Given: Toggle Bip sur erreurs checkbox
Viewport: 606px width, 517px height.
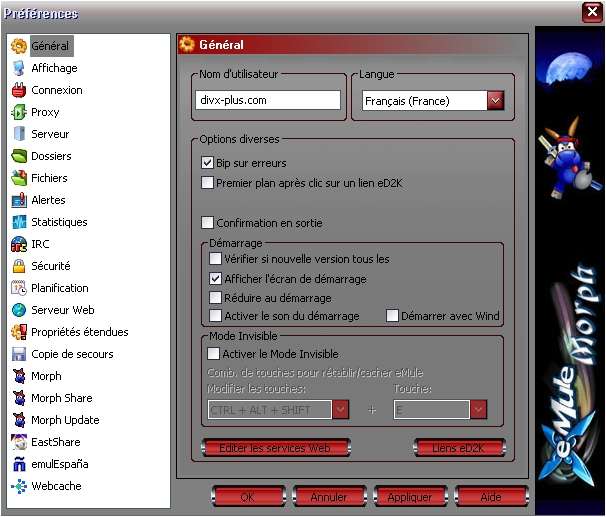Looking at the screenshot, I should [207, 163].
